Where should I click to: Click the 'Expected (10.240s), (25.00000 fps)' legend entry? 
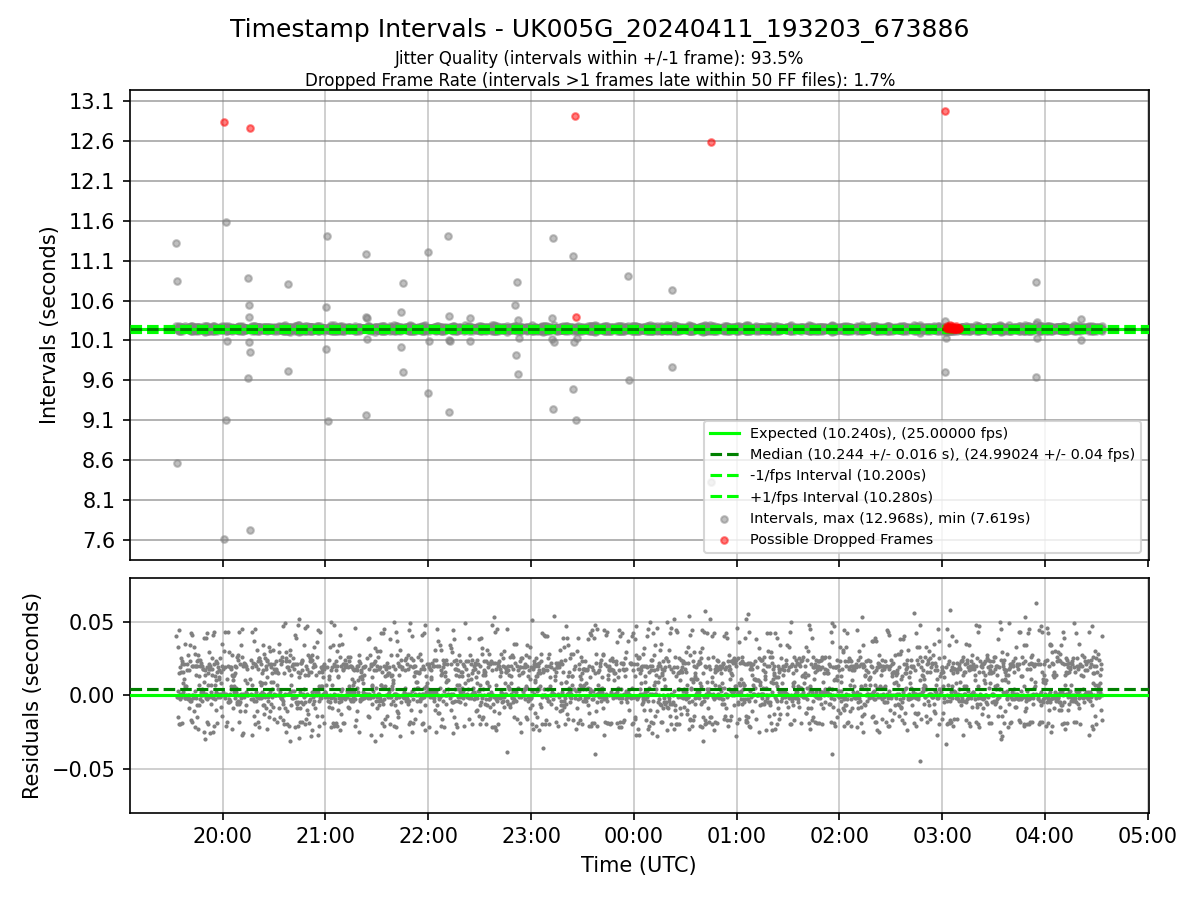point(879,433)
